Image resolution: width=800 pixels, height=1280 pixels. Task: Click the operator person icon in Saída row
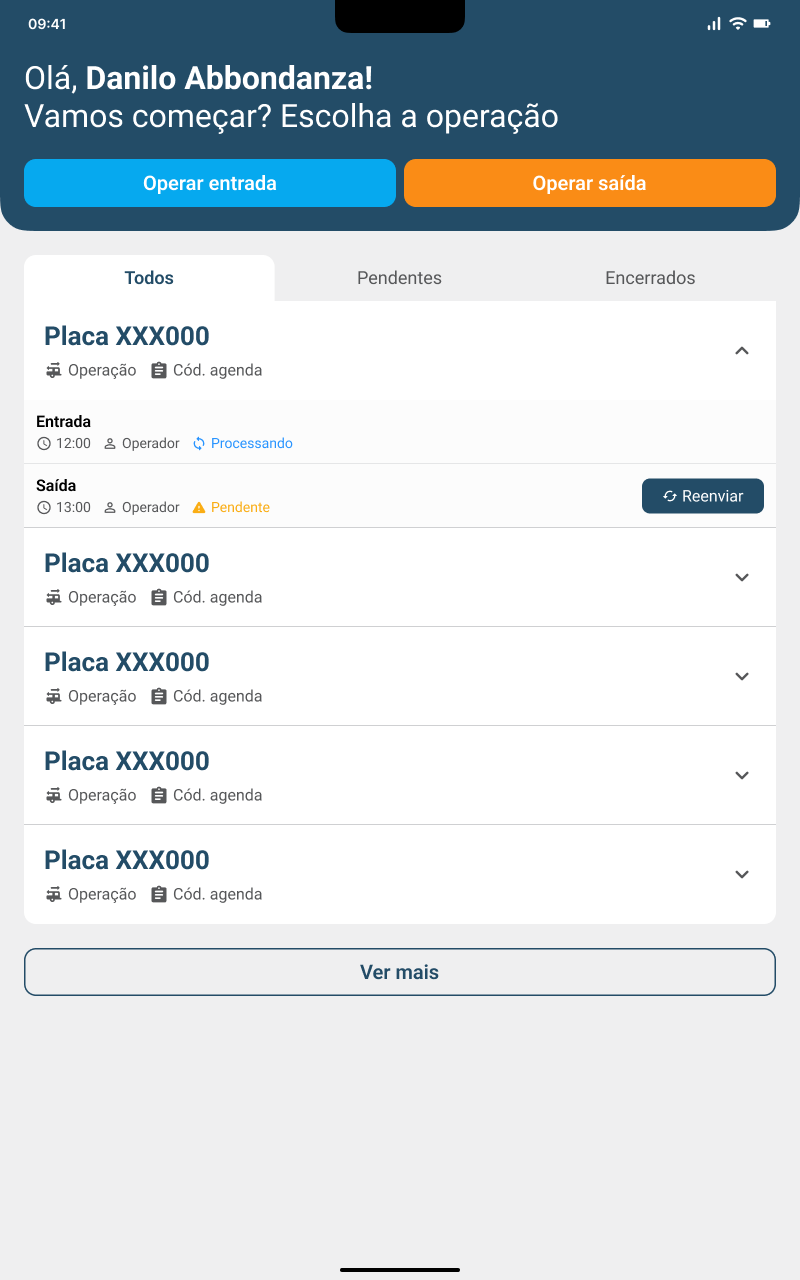pyautogui.click(x=110, y=507)
